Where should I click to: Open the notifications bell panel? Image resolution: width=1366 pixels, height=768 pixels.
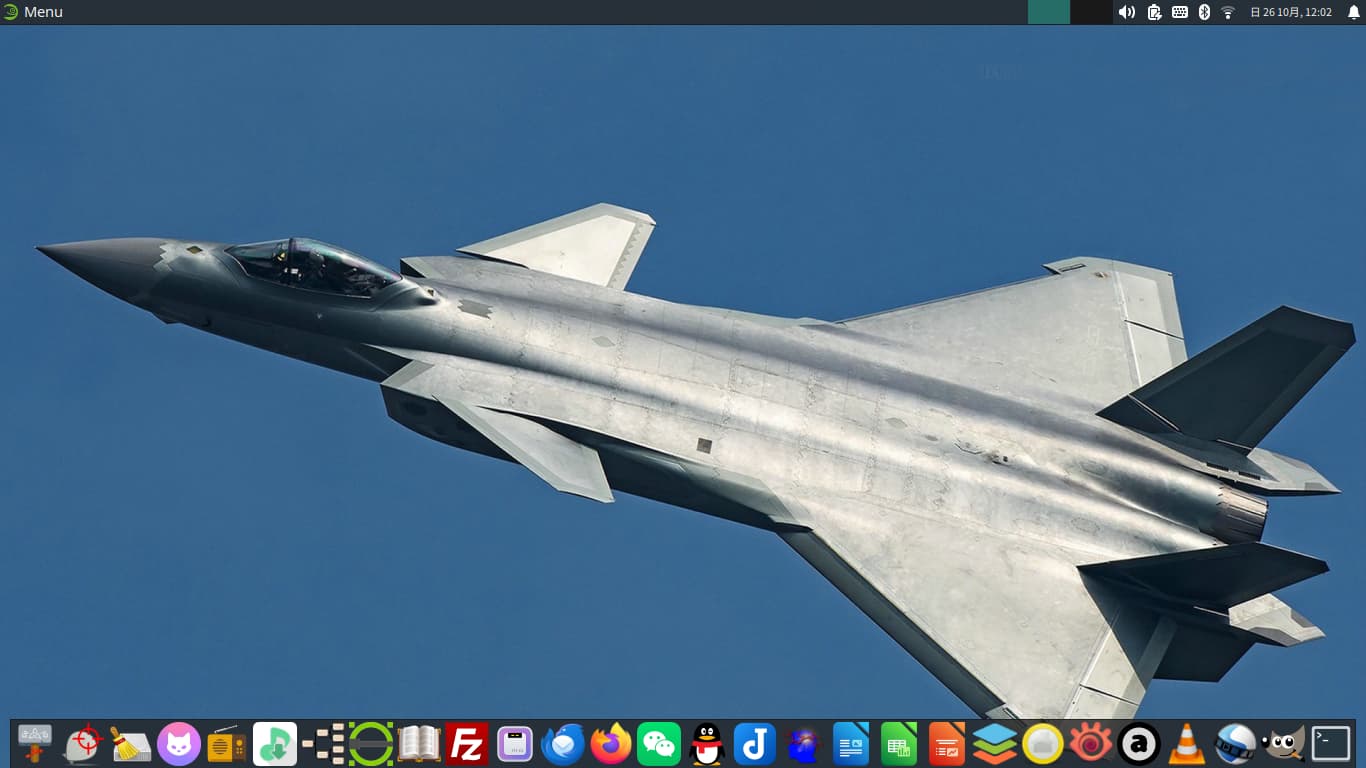(x=1354, y=12)
